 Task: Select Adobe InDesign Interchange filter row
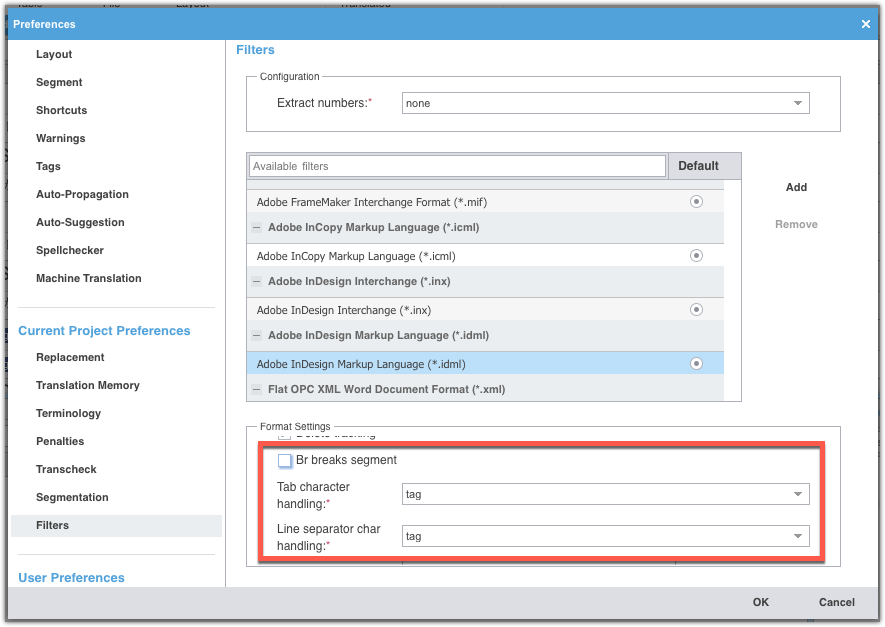click(485, 309)
